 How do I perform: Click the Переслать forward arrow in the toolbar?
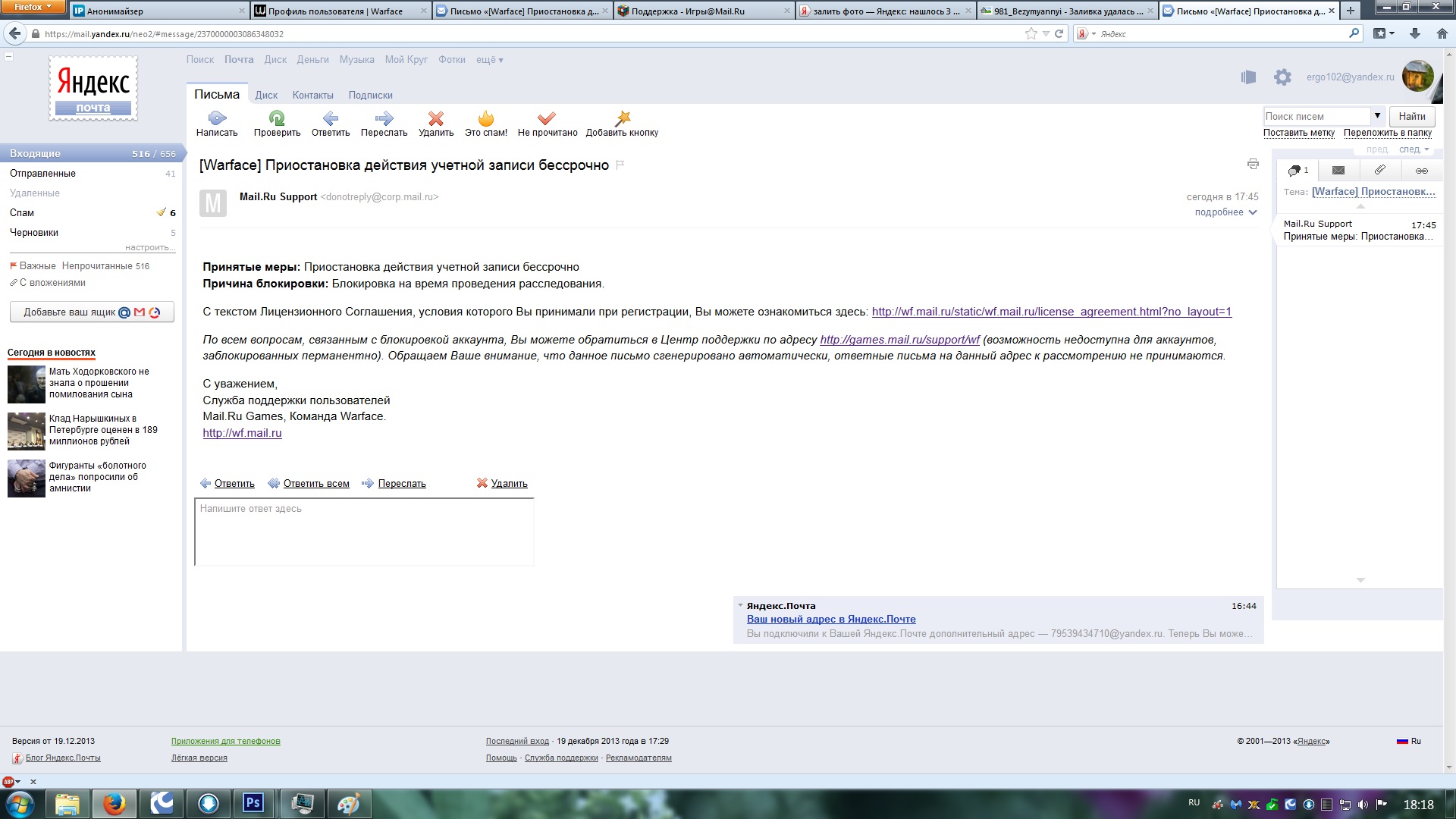384,118
